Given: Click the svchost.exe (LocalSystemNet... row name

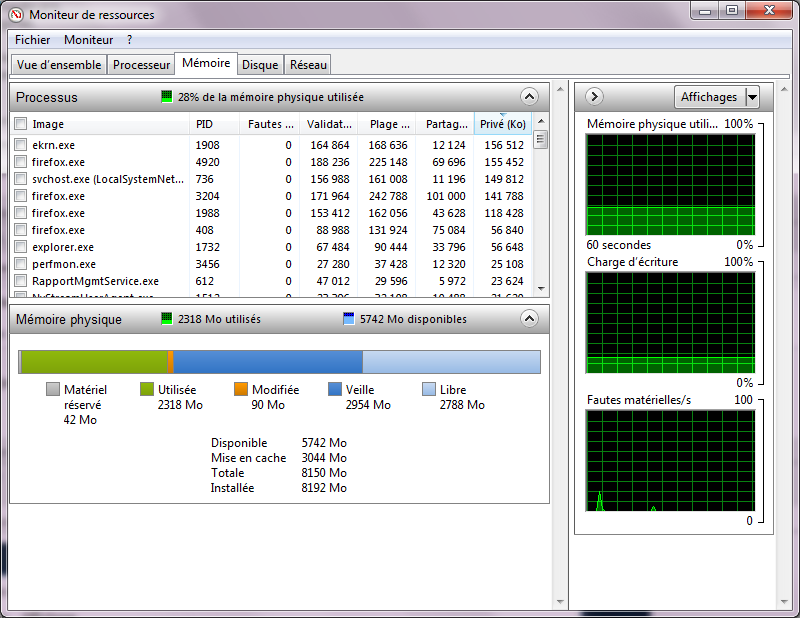Looking at the screenshot, I should point(108,179).
